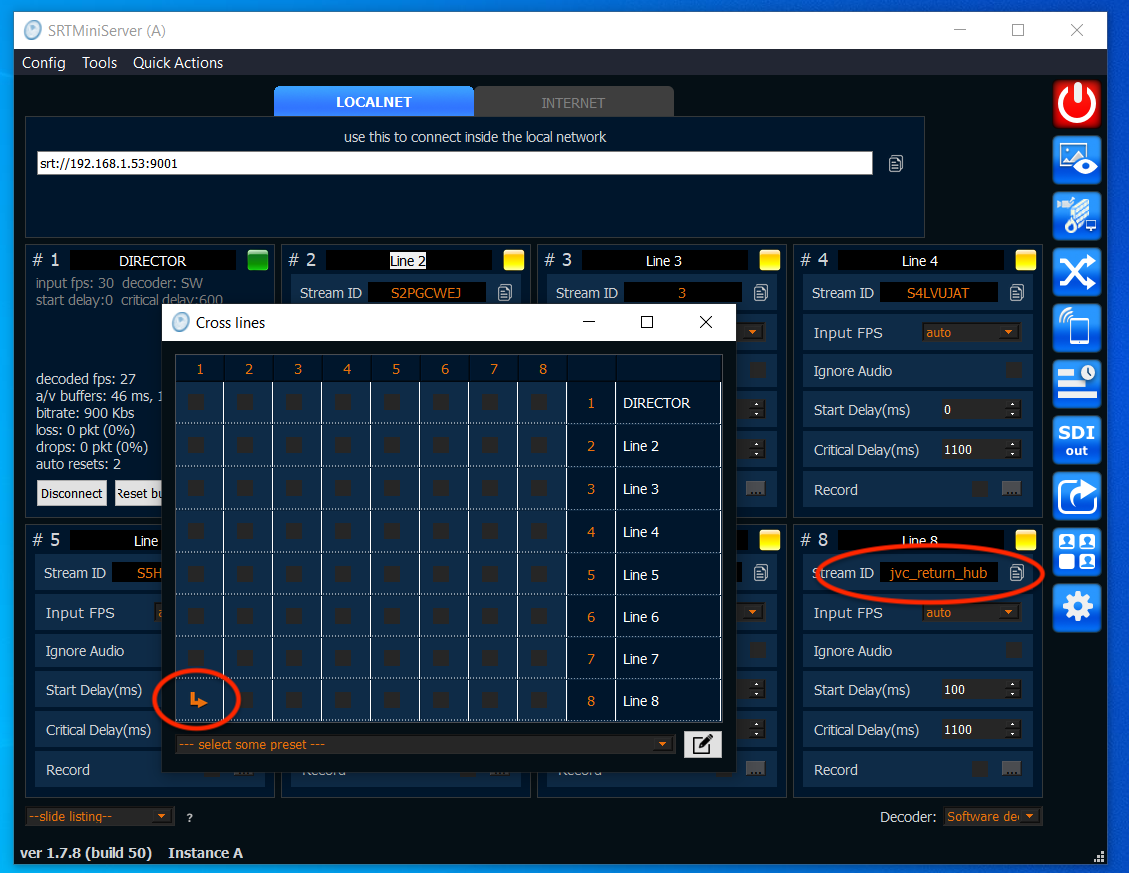
Task: Enable Ignore Audio checkbox for Line 4
Action: coord(1013,371)
